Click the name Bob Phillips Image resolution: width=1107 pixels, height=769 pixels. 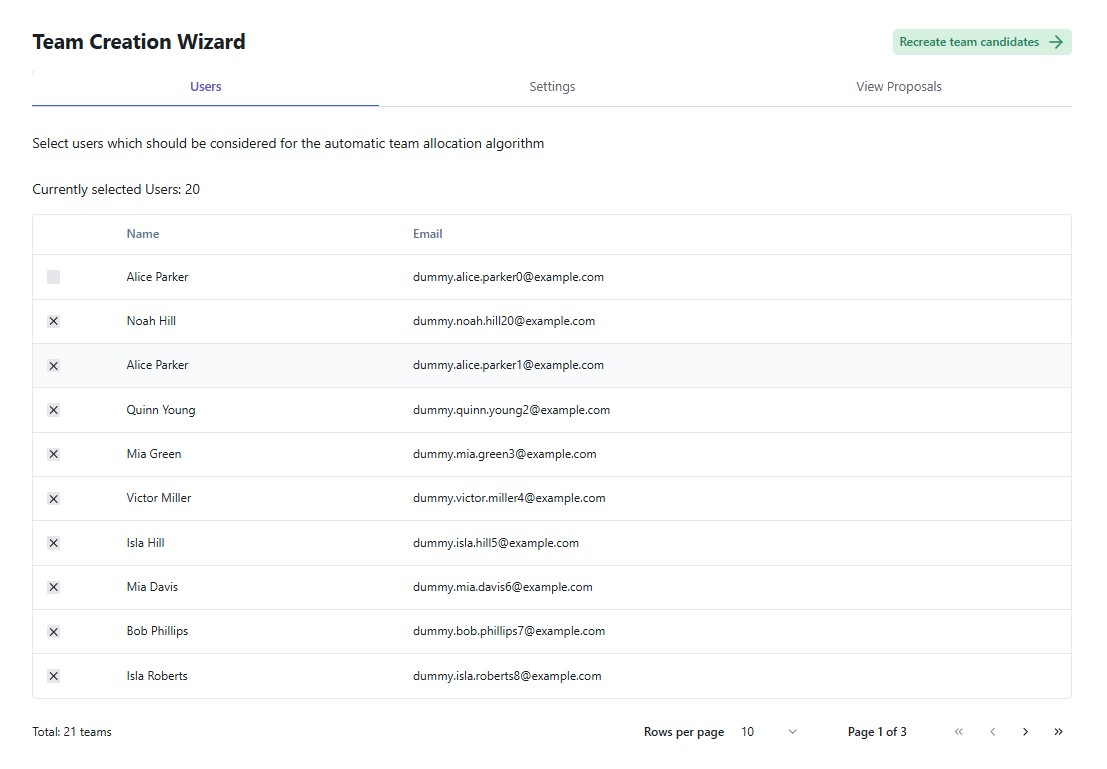point(157,631)
